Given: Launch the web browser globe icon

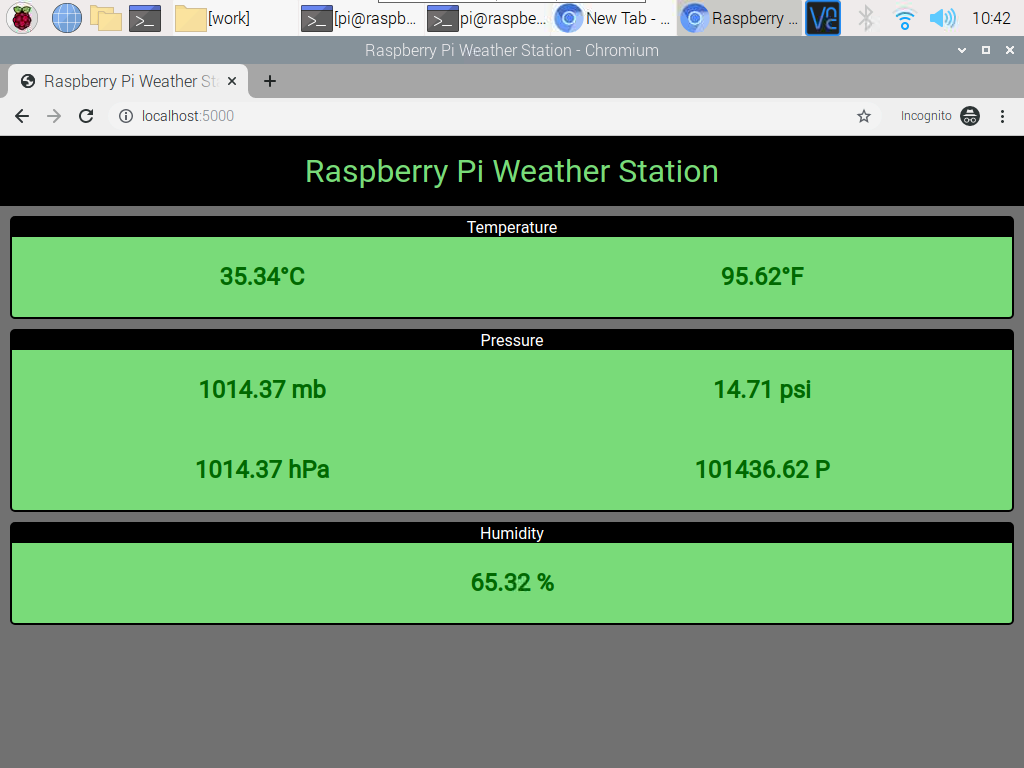Looking at the screenshot, I should pos(66,18).
